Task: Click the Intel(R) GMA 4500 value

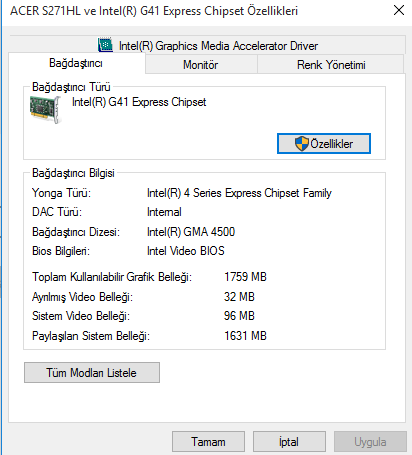Action: [x=191, y=232]
